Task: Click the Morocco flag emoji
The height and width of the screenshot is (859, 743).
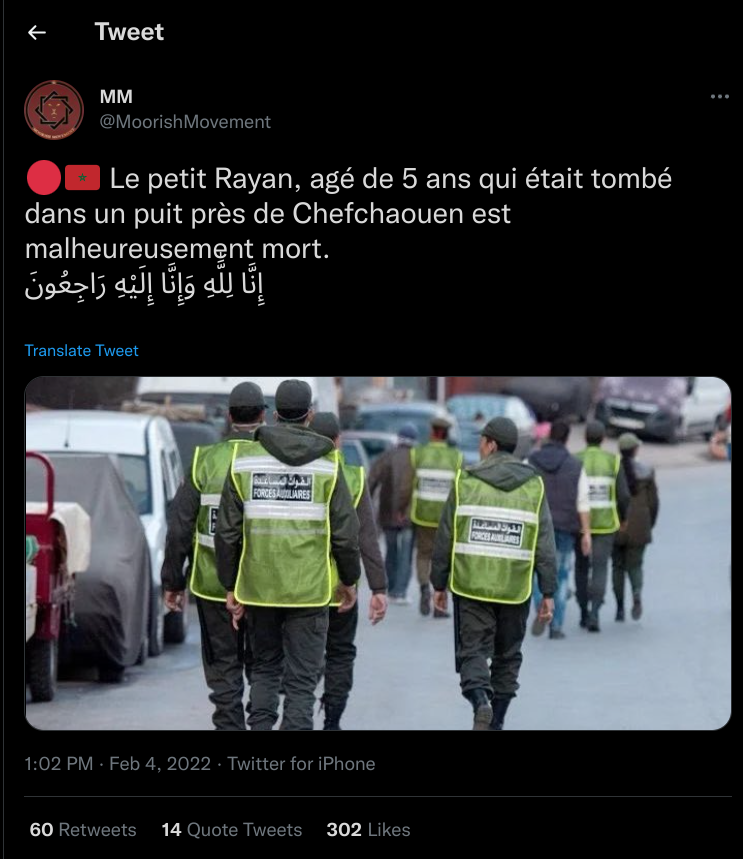Action: [x=82, y=177]
